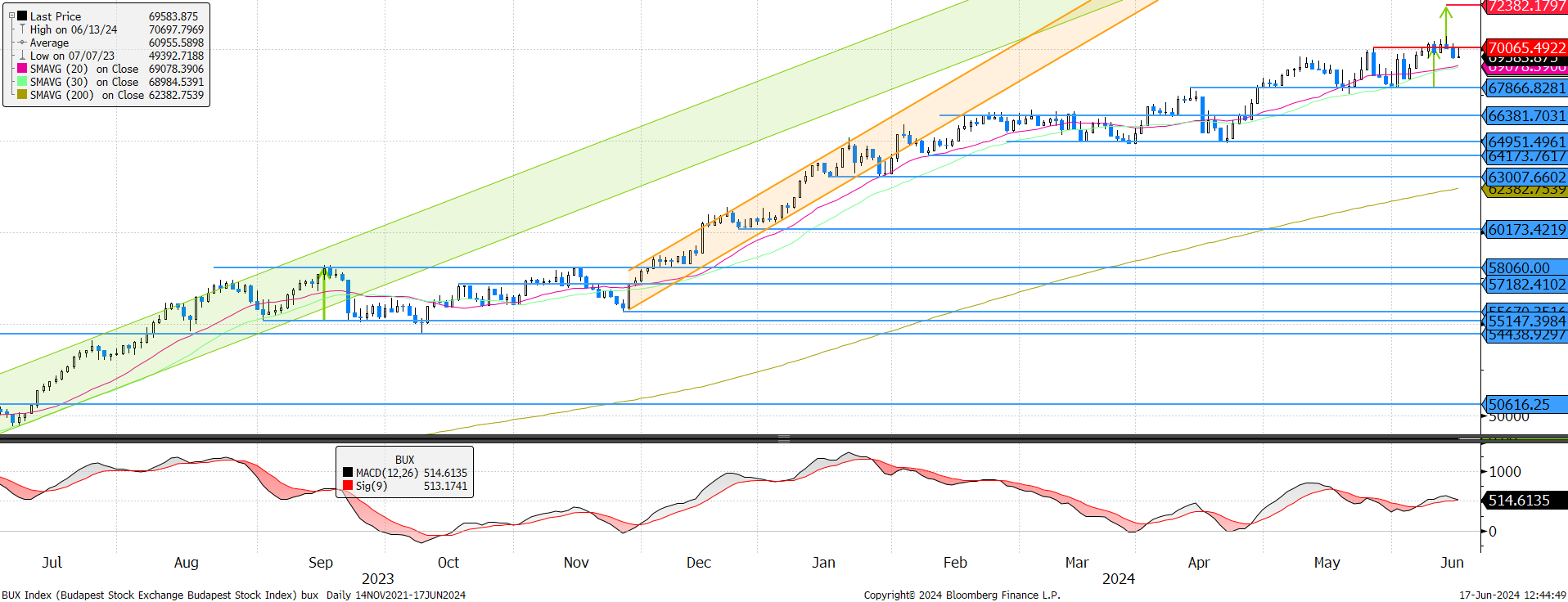Select the 58060.00 horizontal line label
This screenshot has height=602, width=1568.
click(1525, 268)
